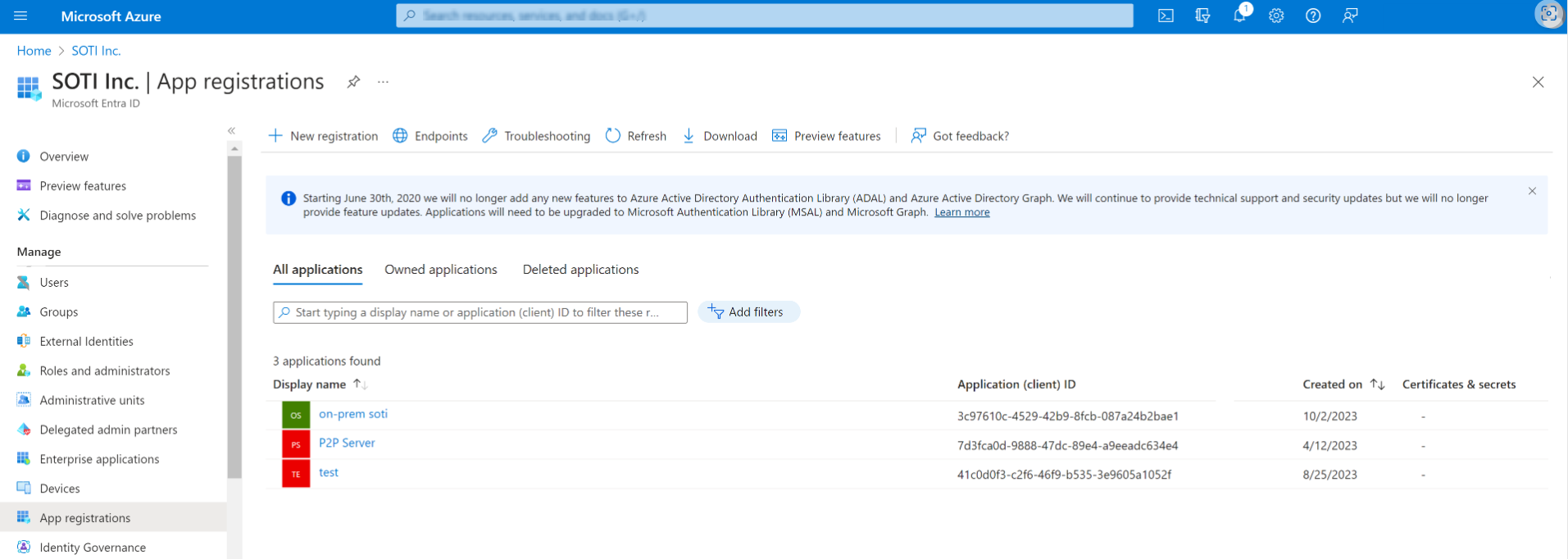
Task: Click the TE app icon tile
Action: tap(296, 474)
